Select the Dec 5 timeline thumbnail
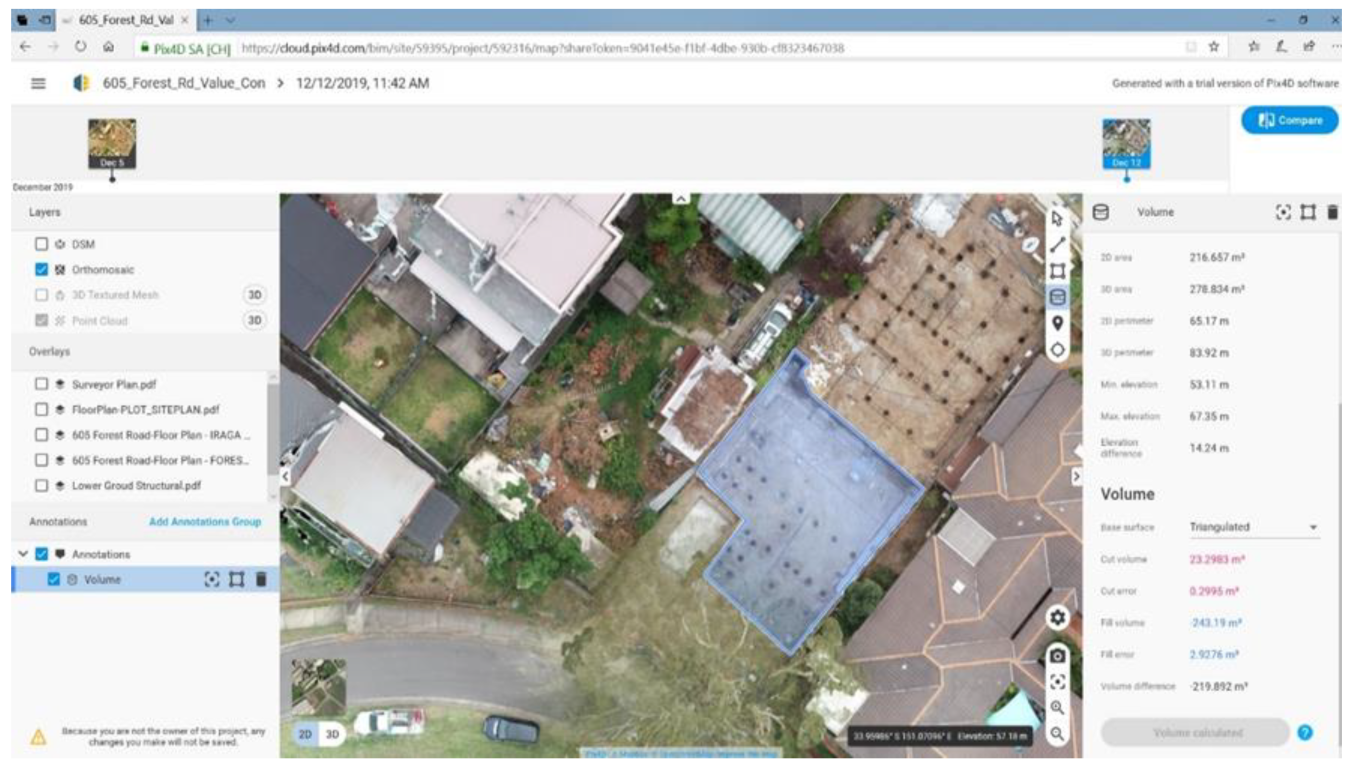The width and height of the screenshot is (1360, 768). coord(112,142)
